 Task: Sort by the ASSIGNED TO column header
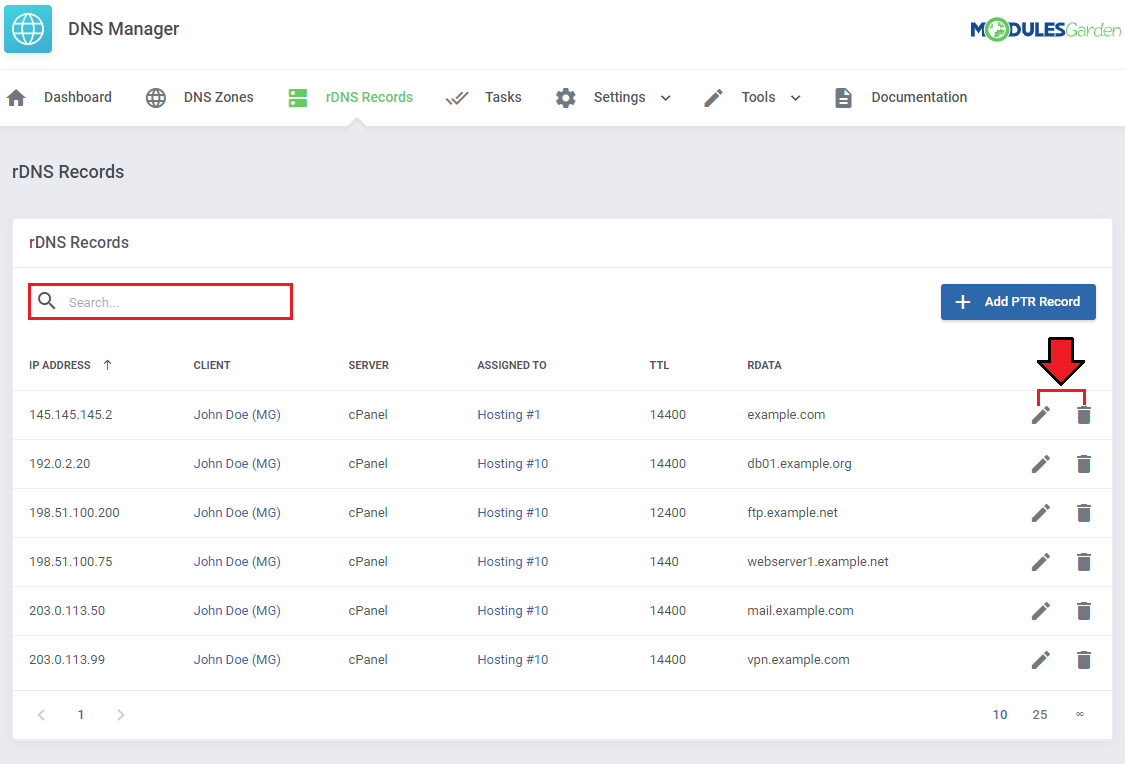pos(512,365)
